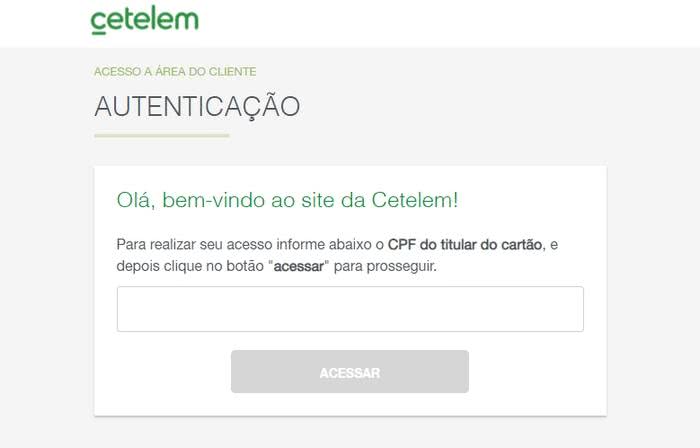
Task: Click the bold word 'acessar' in the instructions
Action: (x=298, y=266)
